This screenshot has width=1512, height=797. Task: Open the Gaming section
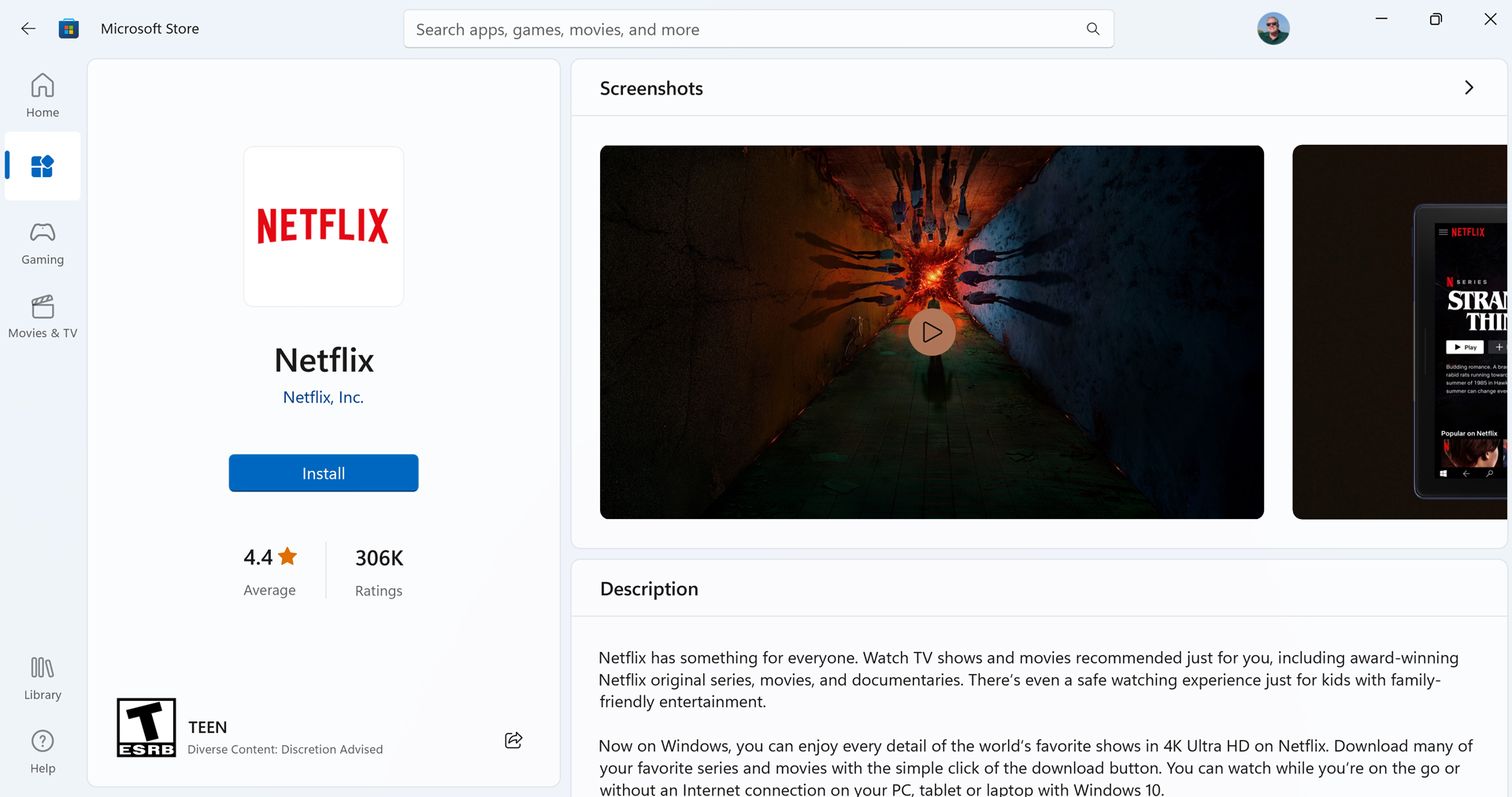43,243
